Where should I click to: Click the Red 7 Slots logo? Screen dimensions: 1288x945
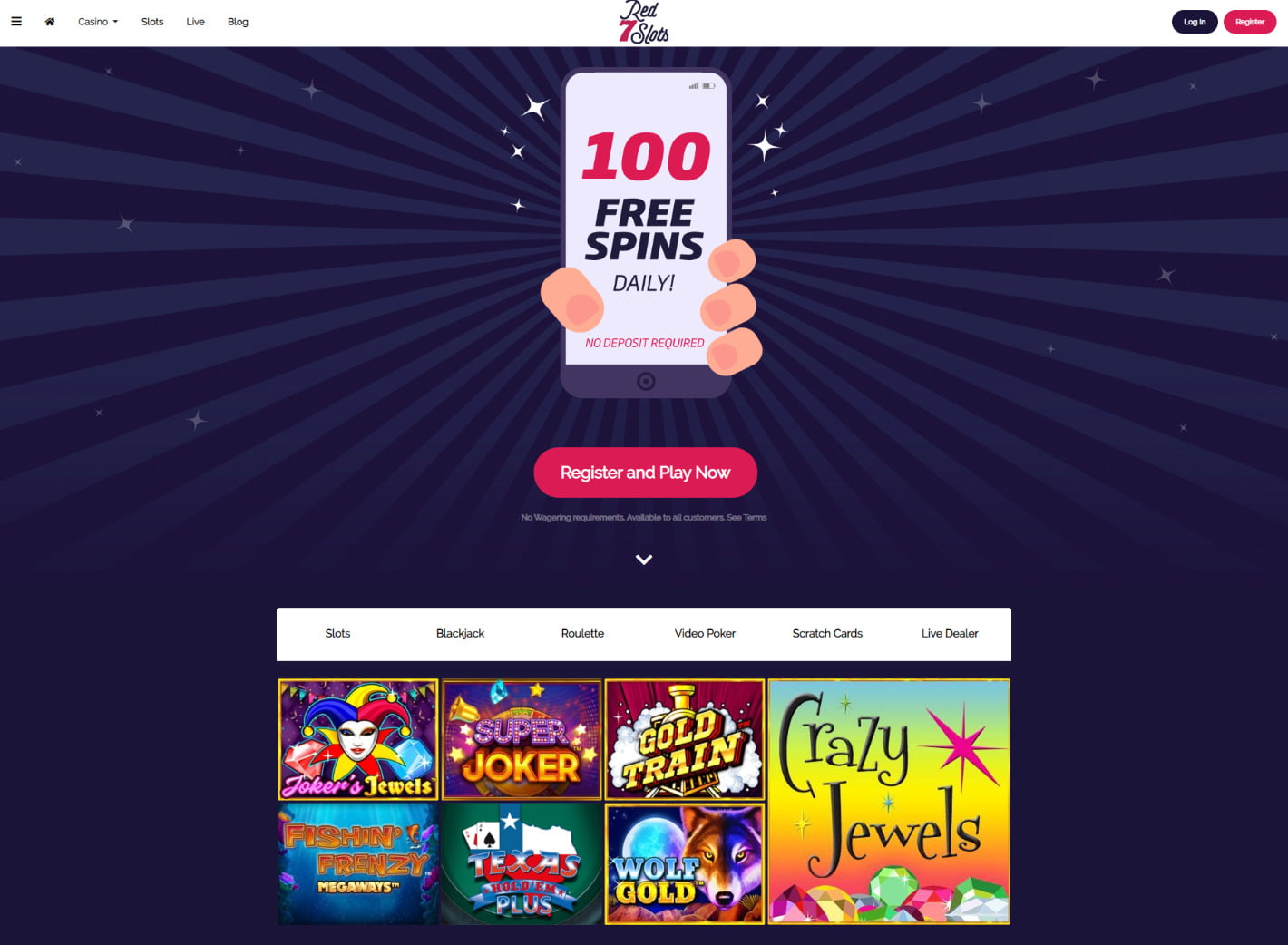pyautogui.click(x=644, y=23)
